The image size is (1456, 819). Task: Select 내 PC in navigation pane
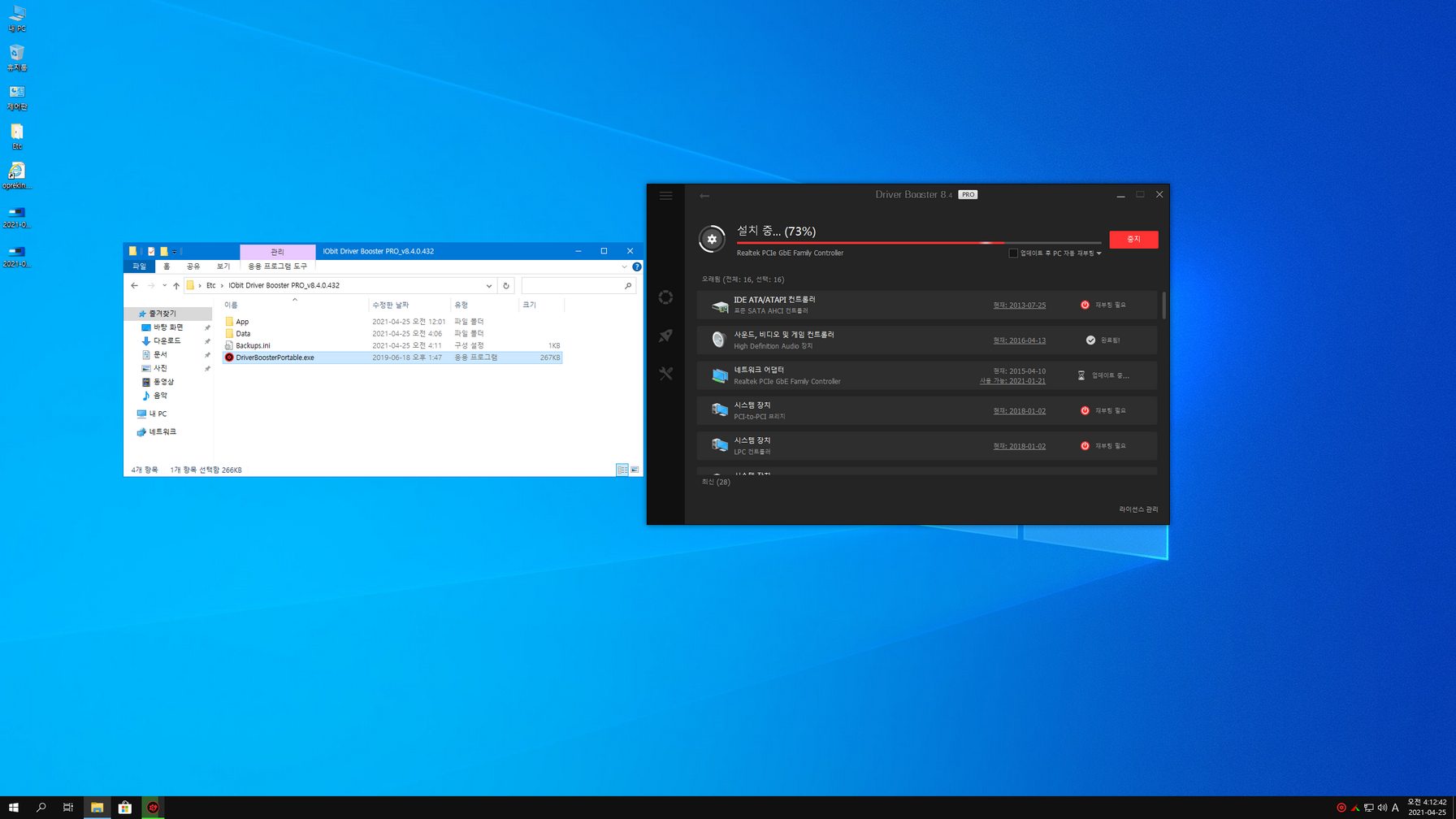(158, 414)
